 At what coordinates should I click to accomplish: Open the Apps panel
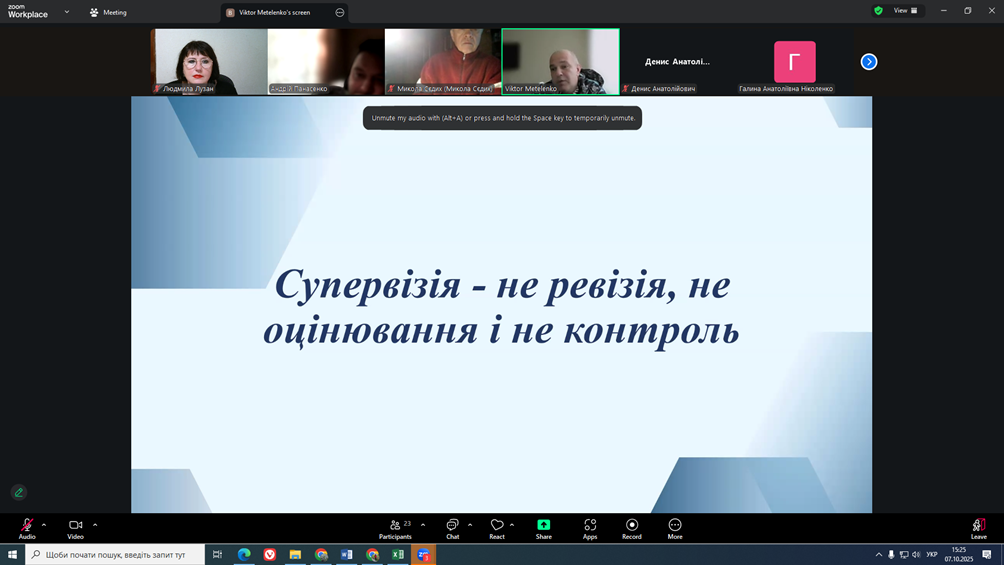point(590,527)
